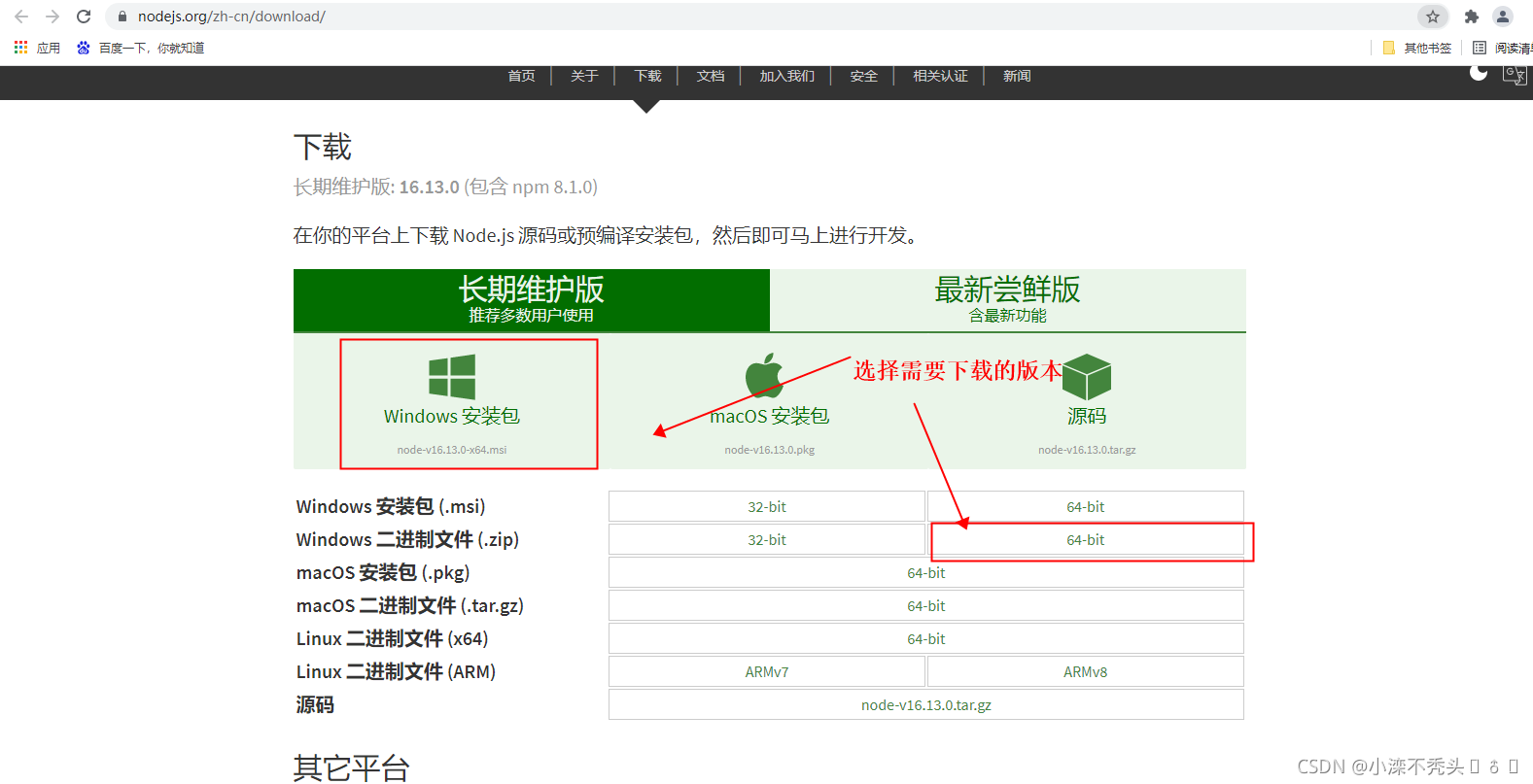Click the Windows logo installer icon
The width and height of the screenshot is (1533, 784).
point(452,377)
